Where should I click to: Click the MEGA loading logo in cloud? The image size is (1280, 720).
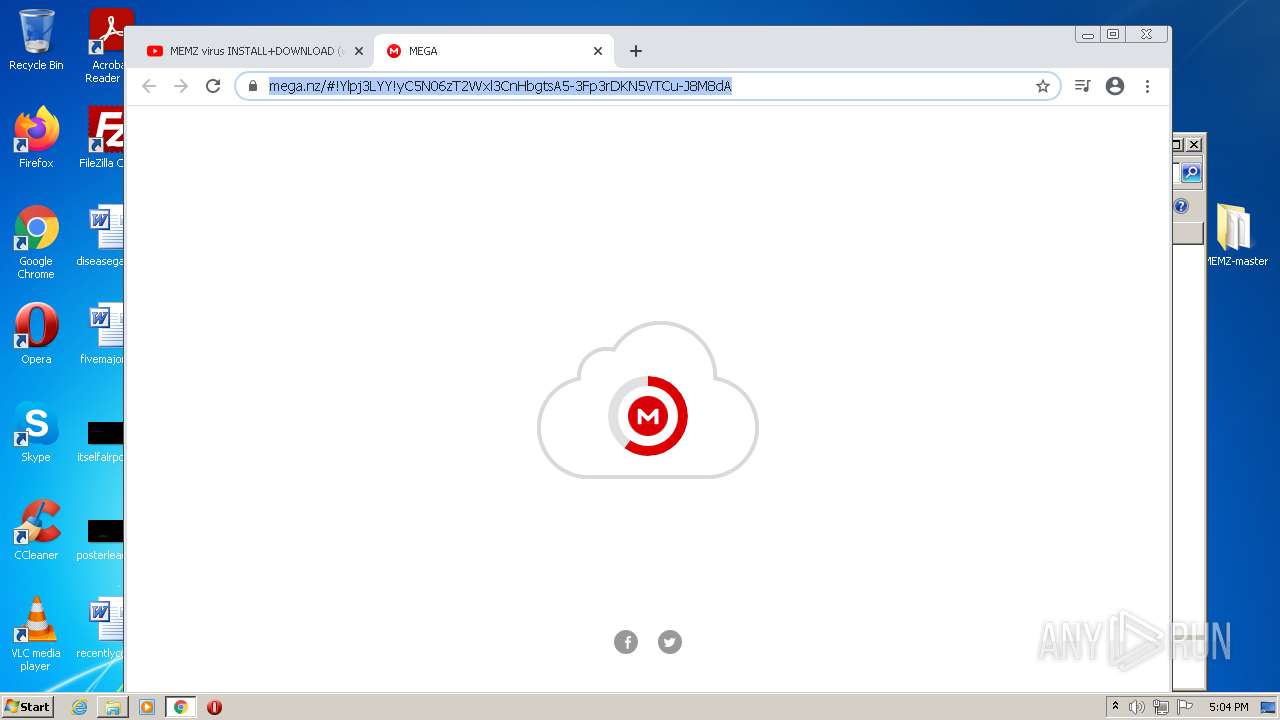point(648,400)
